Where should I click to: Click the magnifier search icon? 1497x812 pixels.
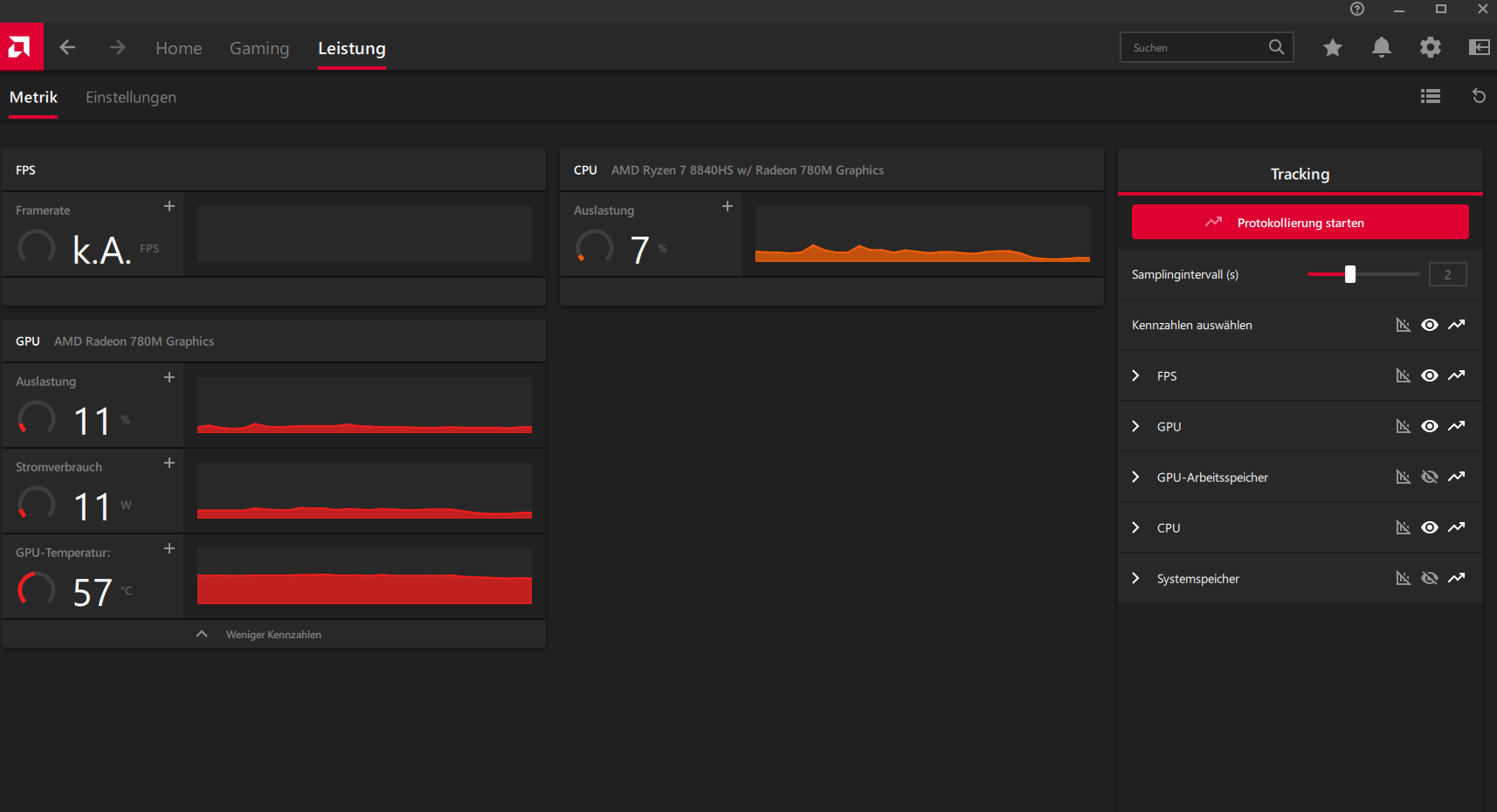pos(1276,47)
